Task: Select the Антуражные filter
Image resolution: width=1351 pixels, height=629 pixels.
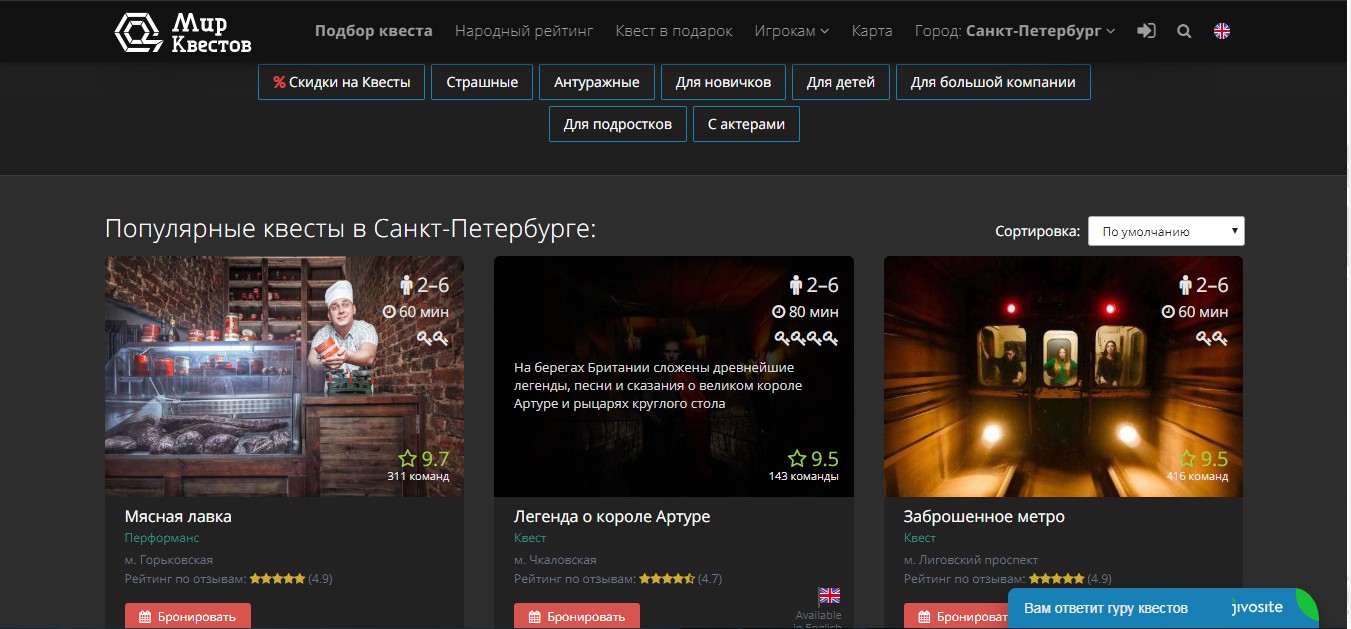Action: tap(597, 82)
